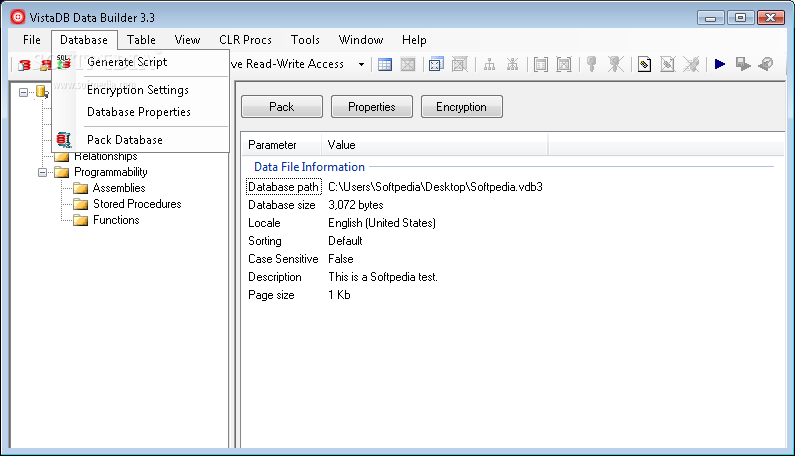Click the Functions folder icon
The height and width of the screenshot is (456, 795).
pyautogui.click(x=81, y=220)
